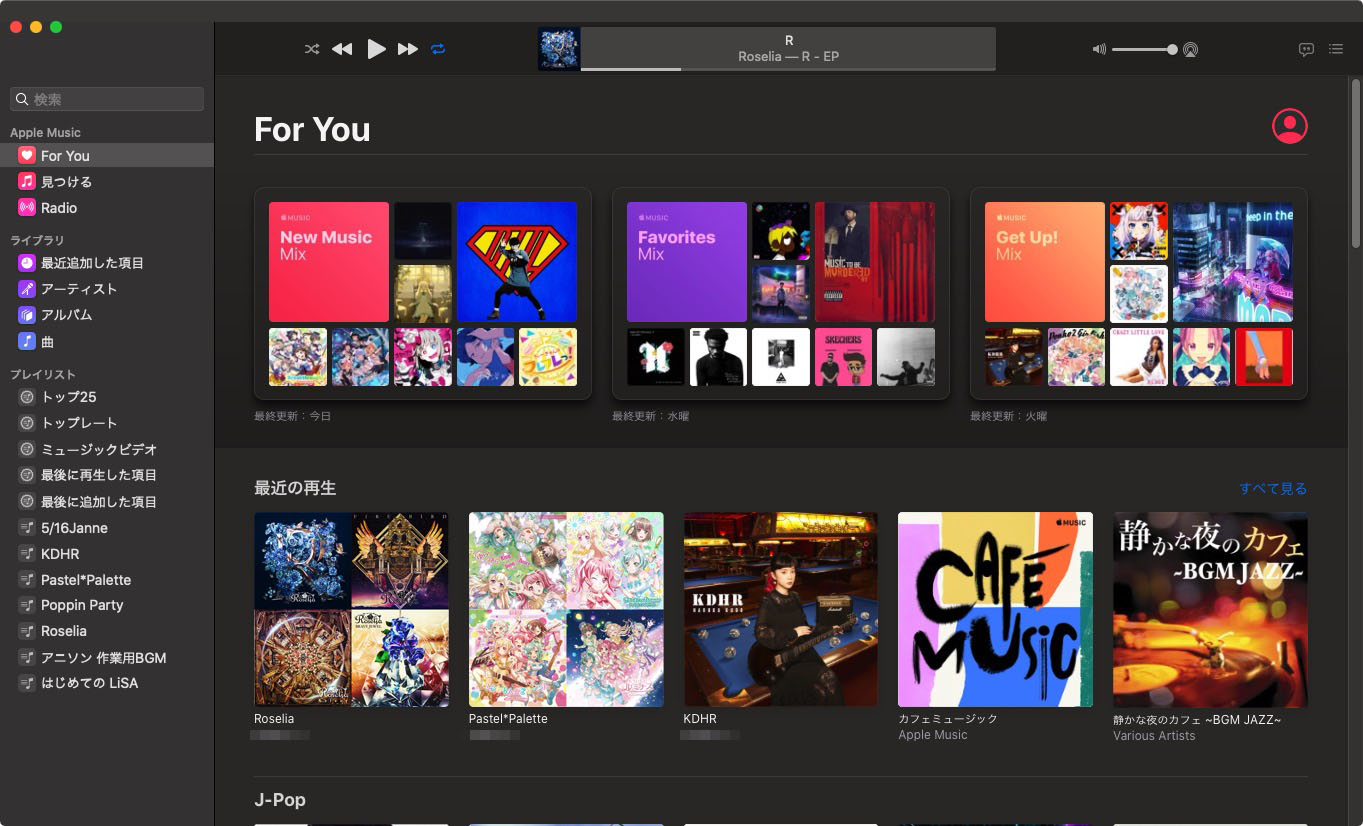Click the microphone icon for アーティスト
The image size is (1363, 826).
[27, 289]
